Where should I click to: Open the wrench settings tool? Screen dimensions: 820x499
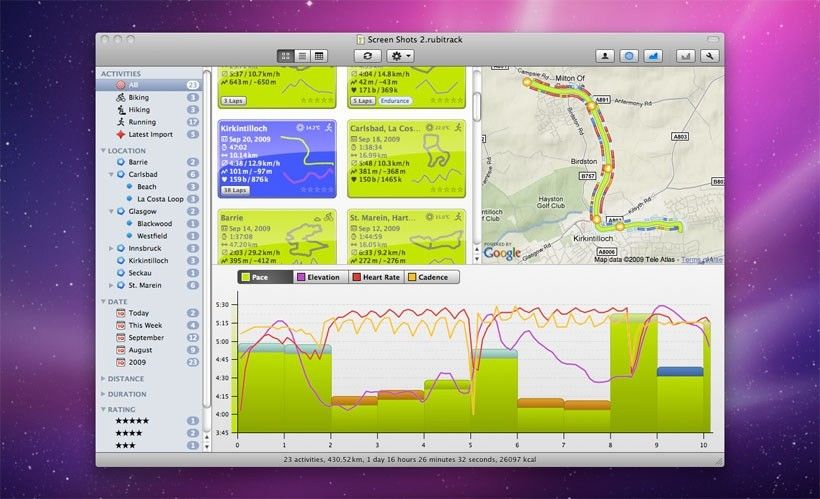pos(711,56)
